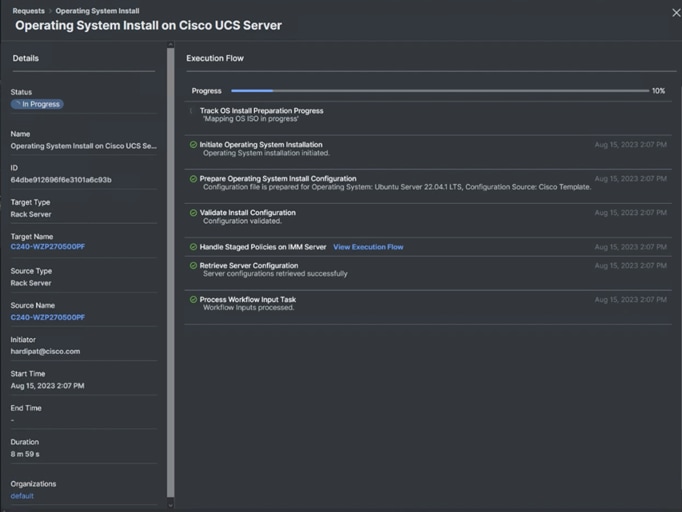
Task: Click initiator hardipat@cisco.com
Action: (x=45, y=351)
